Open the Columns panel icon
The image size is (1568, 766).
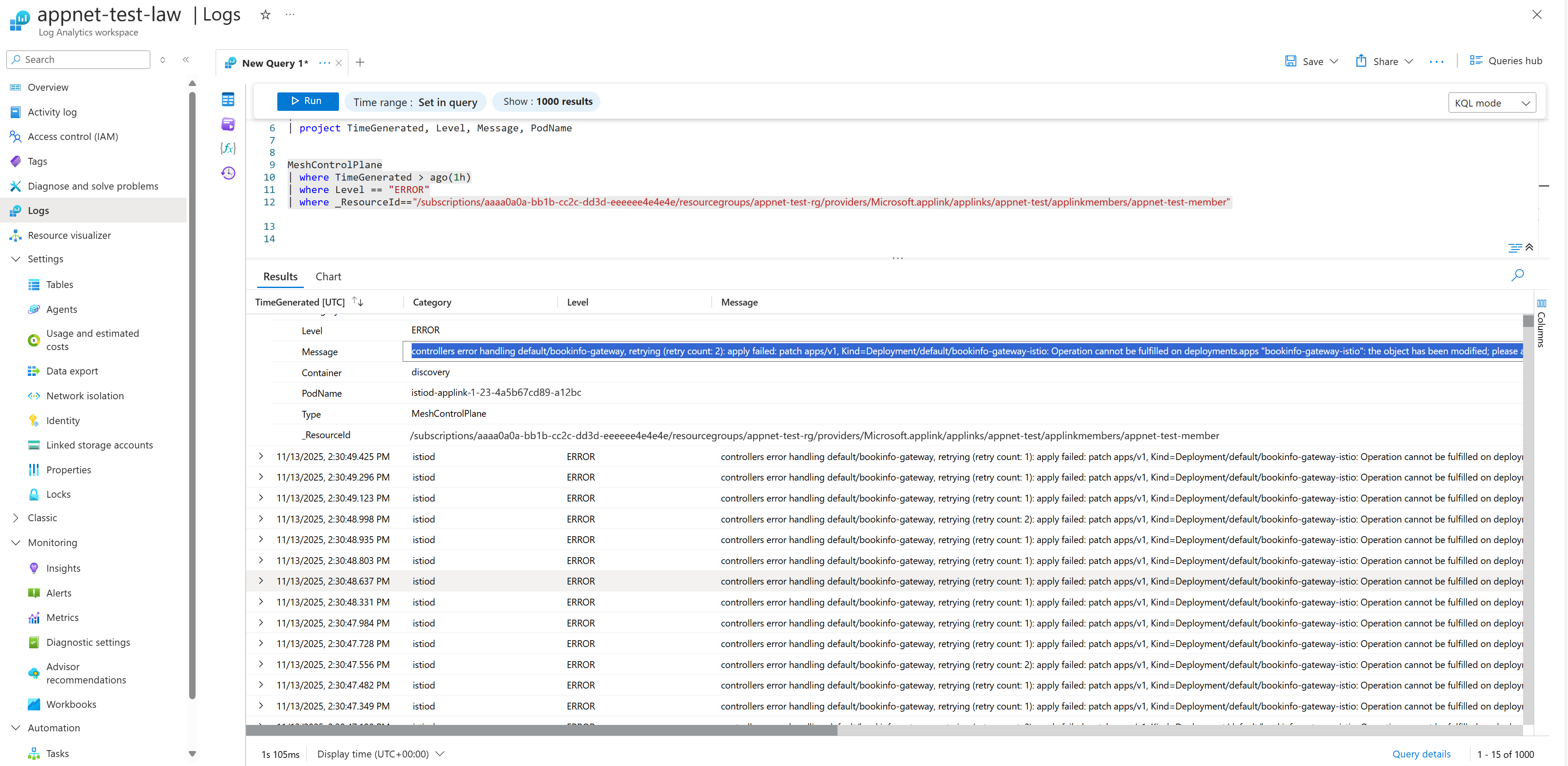[1541, 303]
